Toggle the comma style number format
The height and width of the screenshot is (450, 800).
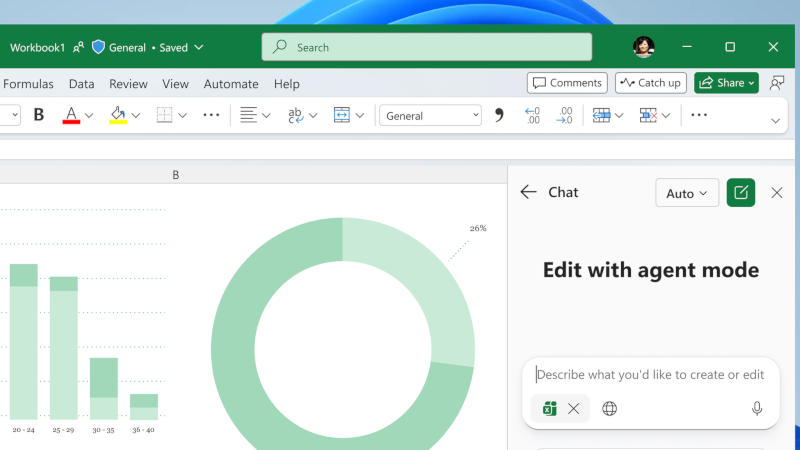499,115
